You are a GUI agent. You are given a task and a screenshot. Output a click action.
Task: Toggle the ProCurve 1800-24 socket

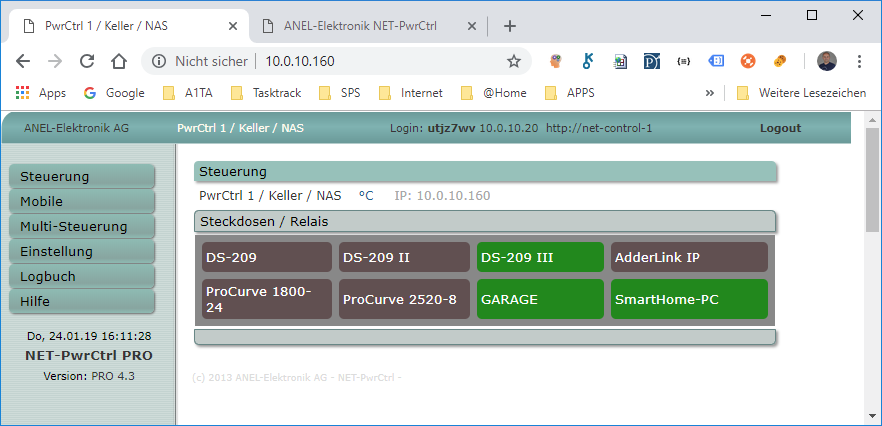click(267, 299)
